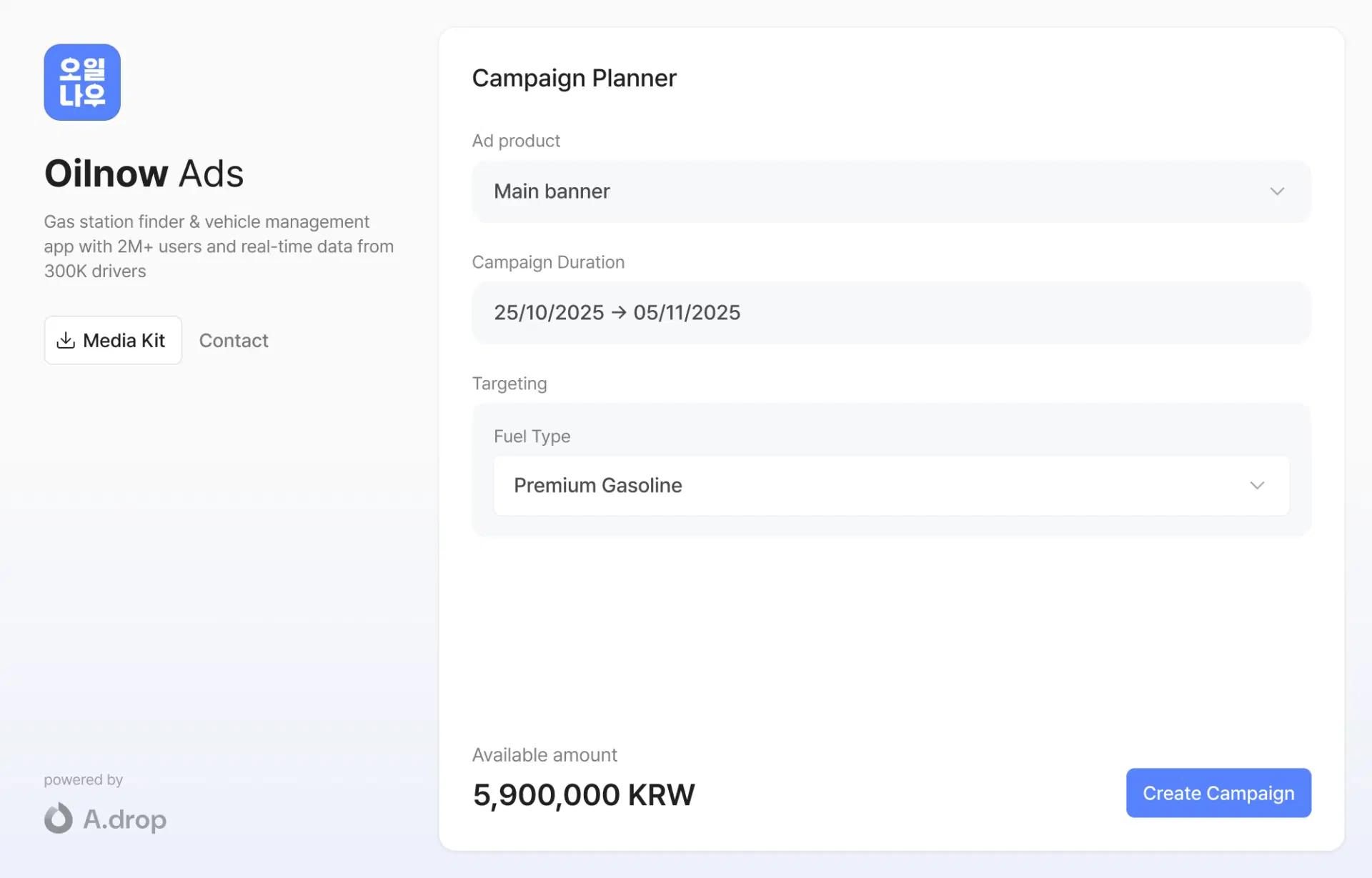Click the Fuel Type chevron arrow

[x=1257, y=486]
